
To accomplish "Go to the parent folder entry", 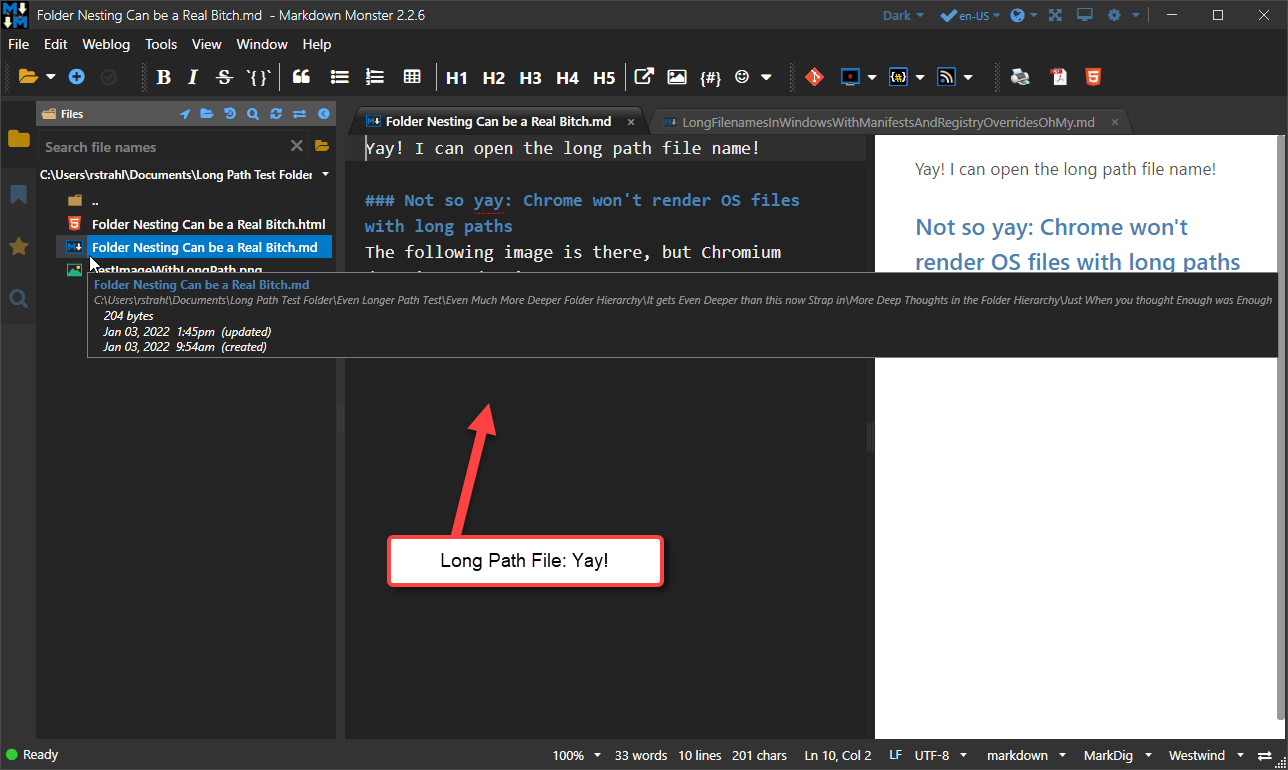I will point(95,201).
